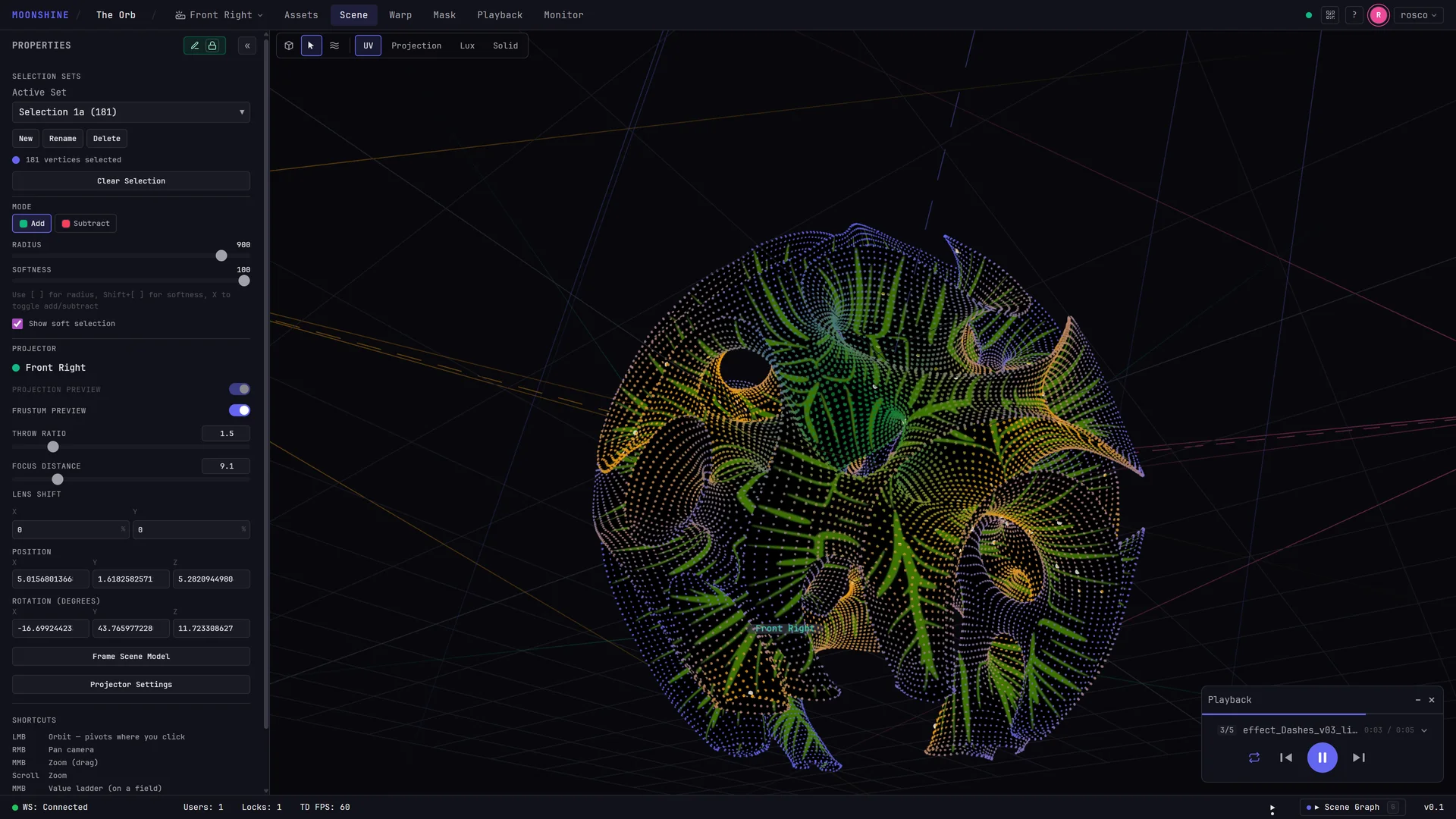Click the projector icon beside Front Right
The image size is (1456, 819).
coord(180,15)
